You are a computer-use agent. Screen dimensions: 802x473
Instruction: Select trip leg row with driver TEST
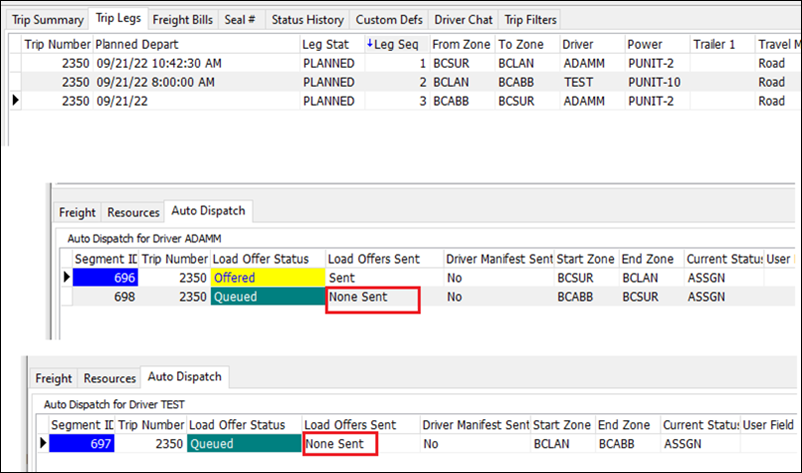578,82
